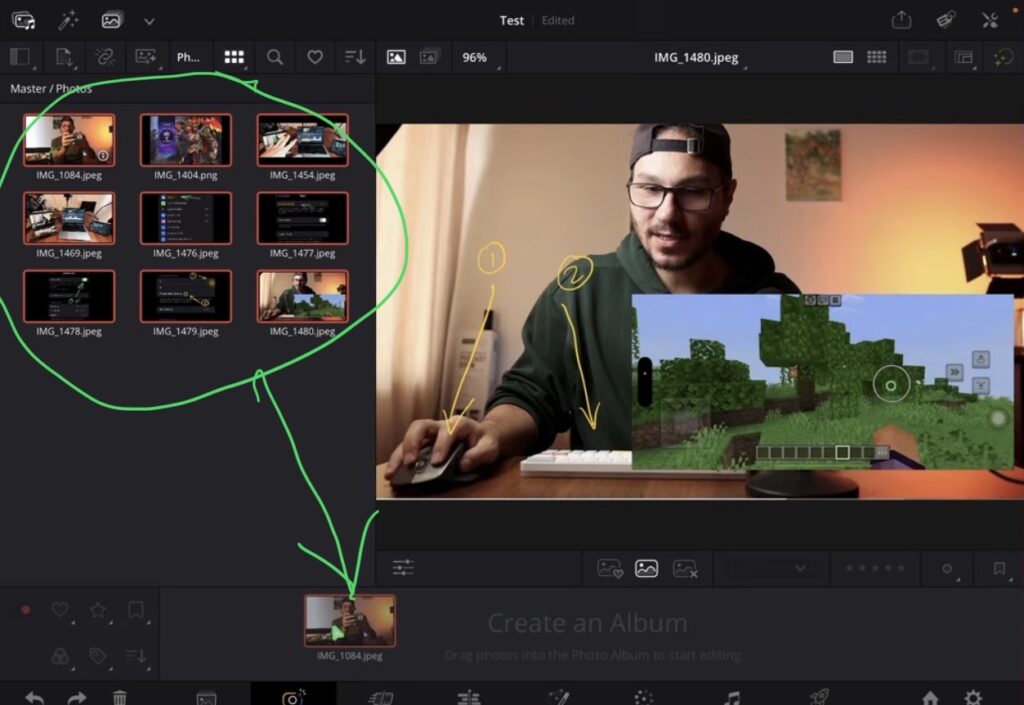
Task: Open the safe area overlay options
Action: tap(919, 57)
